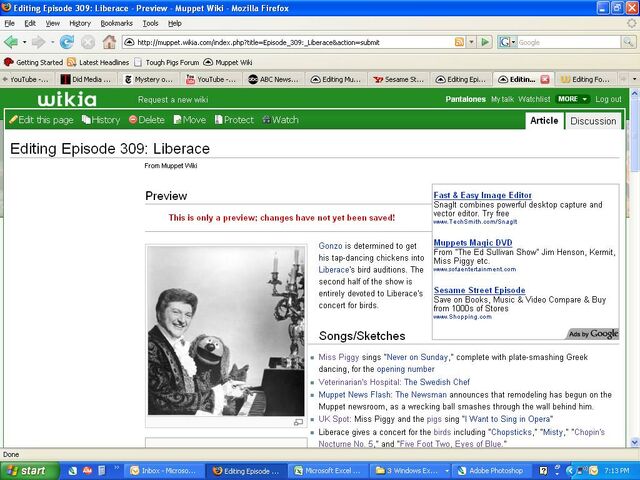640x480 pixels.
Task: Open the View menu
Action: pyautogui.click(x=52, y=24)
